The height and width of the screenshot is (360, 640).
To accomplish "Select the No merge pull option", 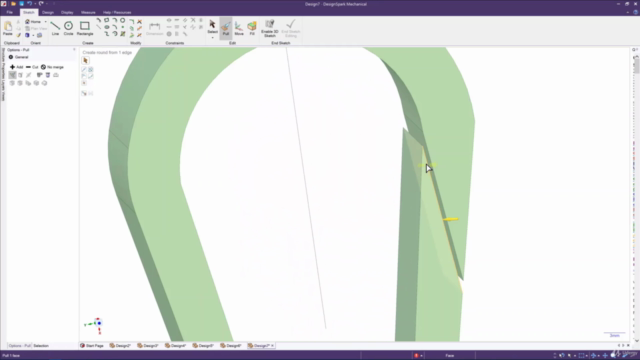I will [52, 67].
